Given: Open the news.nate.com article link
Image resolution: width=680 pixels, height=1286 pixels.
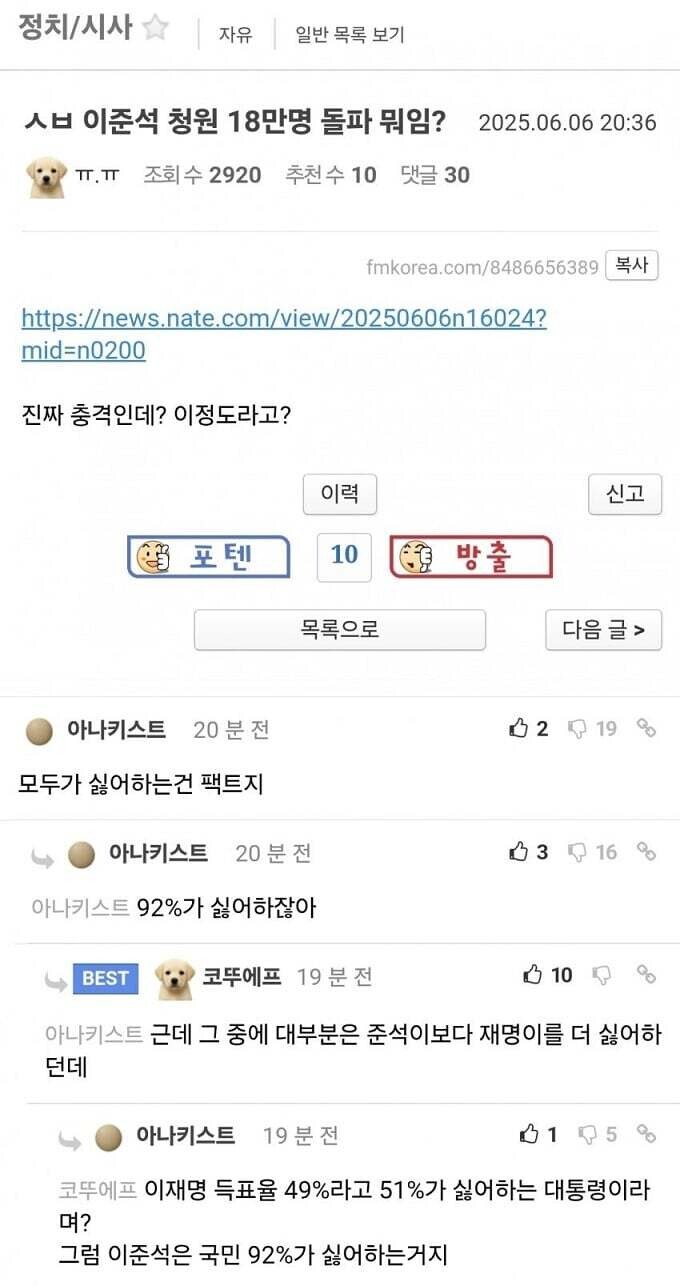Looking at the screenshot, I should 284,335.
